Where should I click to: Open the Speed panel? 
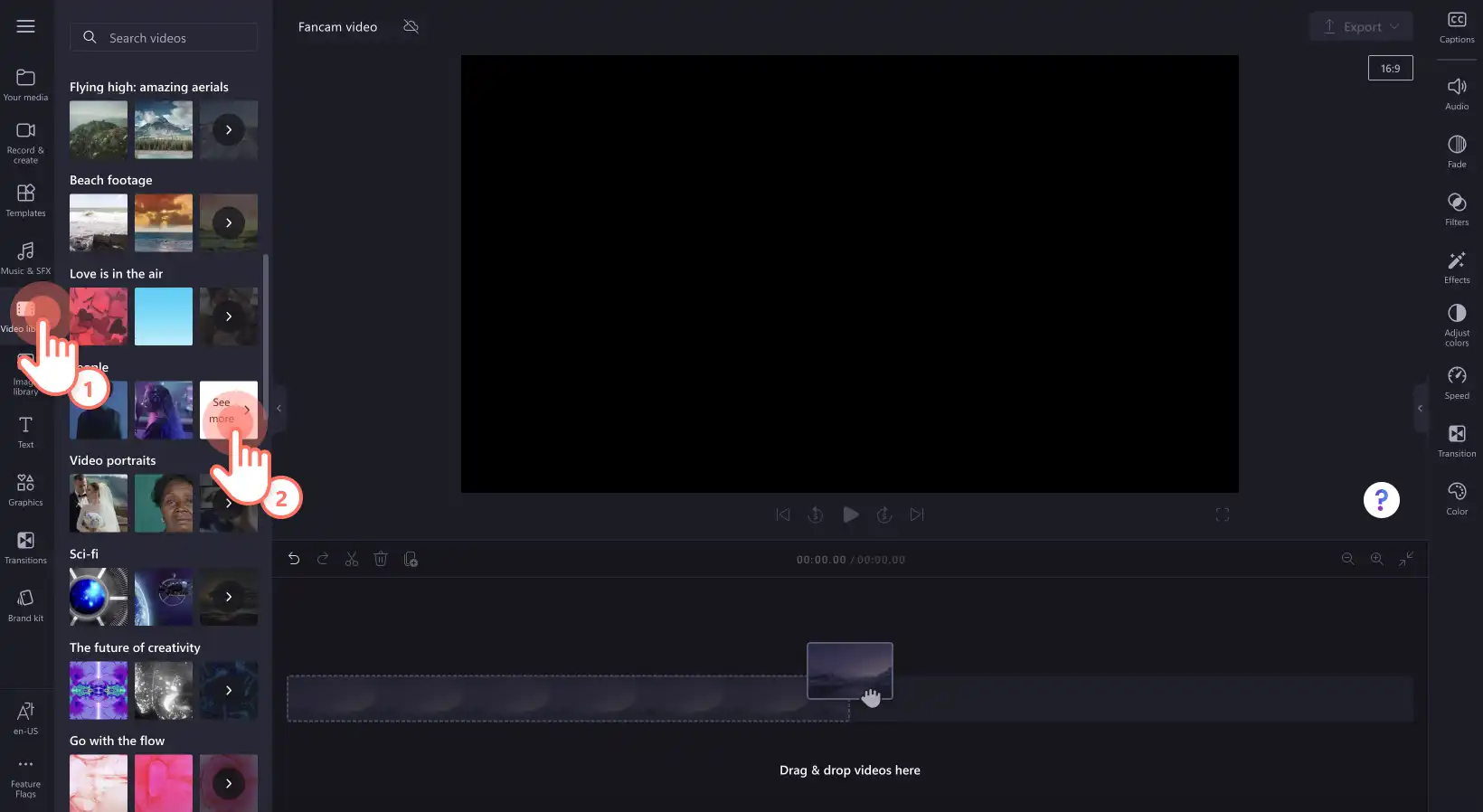1457,383
